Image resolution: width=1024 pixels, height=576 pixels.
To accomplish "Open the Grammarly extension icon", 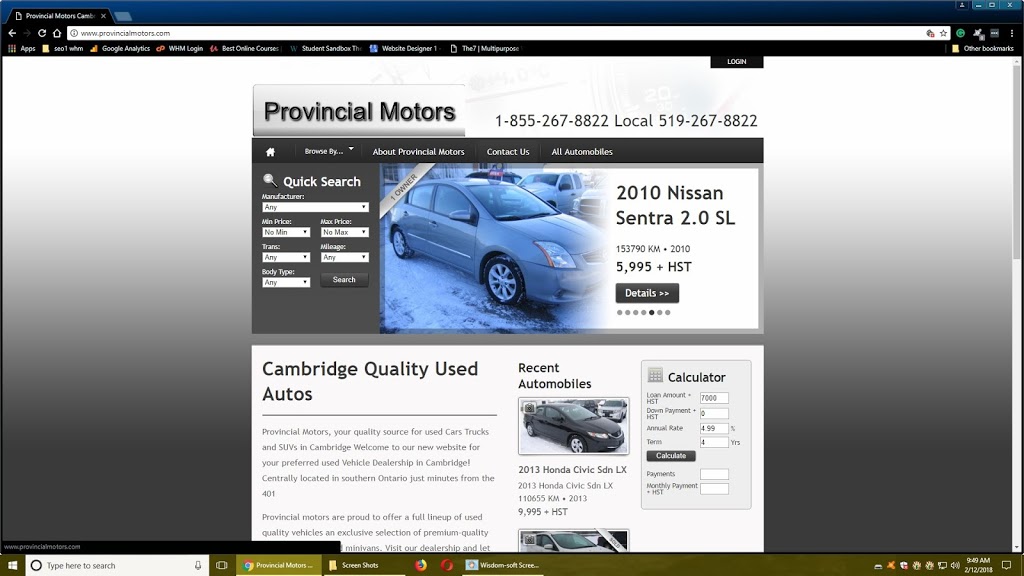I will tap(961, 33).
